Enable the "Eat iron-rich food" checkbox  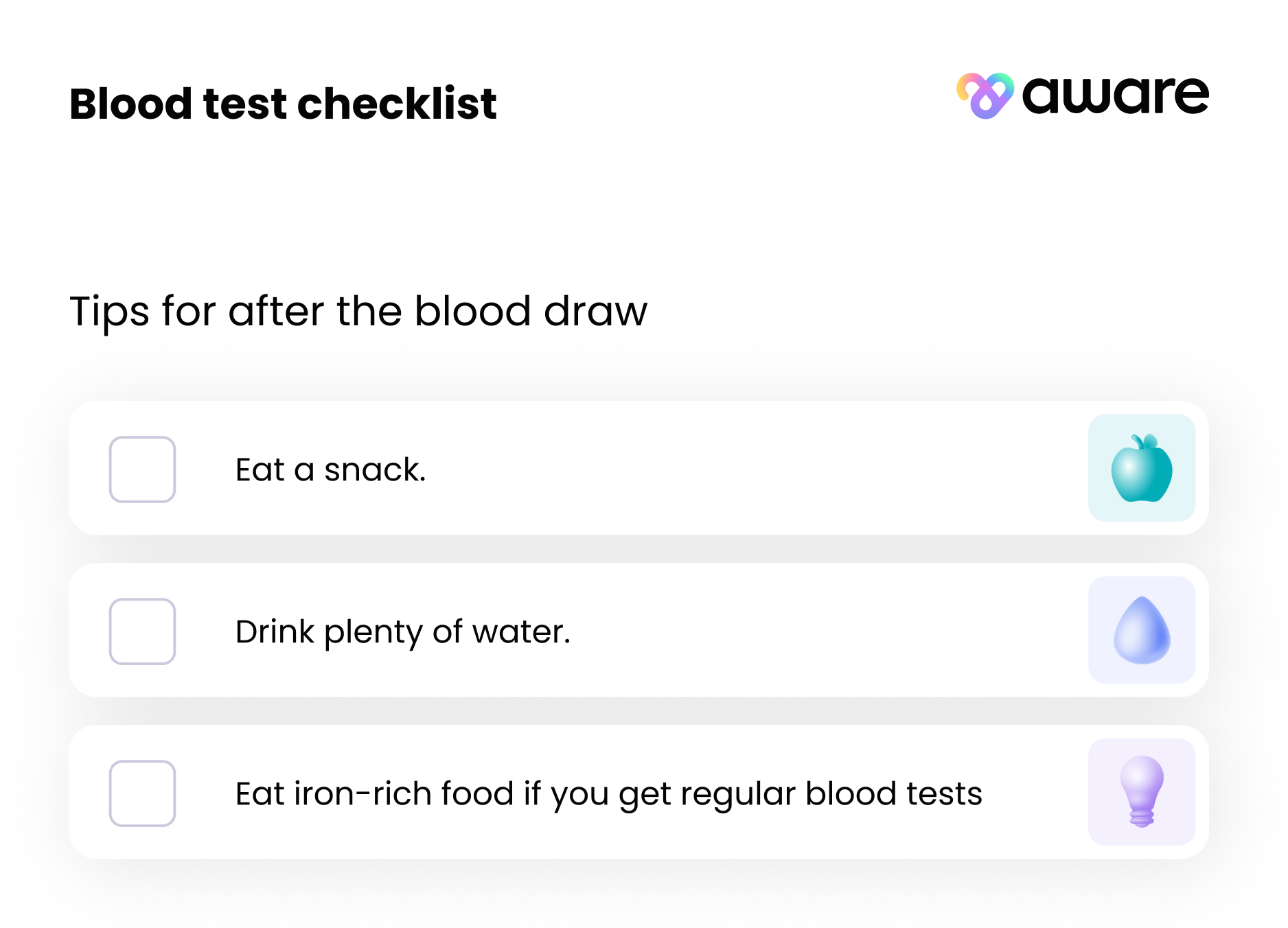(x=143, y=793)
